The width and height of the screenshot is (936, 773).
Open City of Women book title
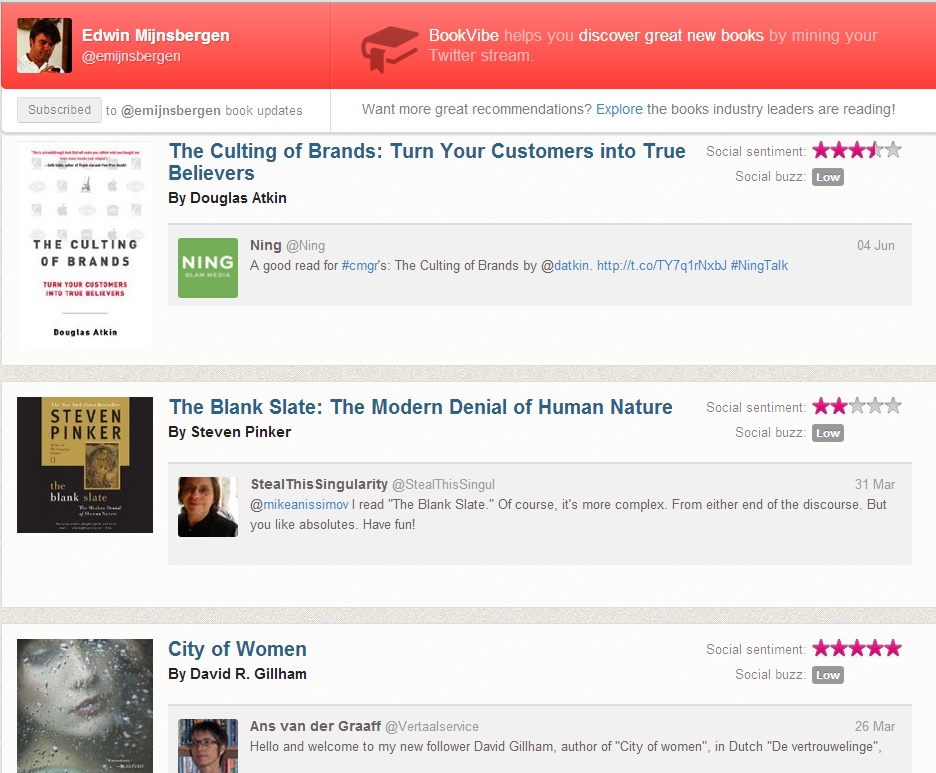(238, 649)
